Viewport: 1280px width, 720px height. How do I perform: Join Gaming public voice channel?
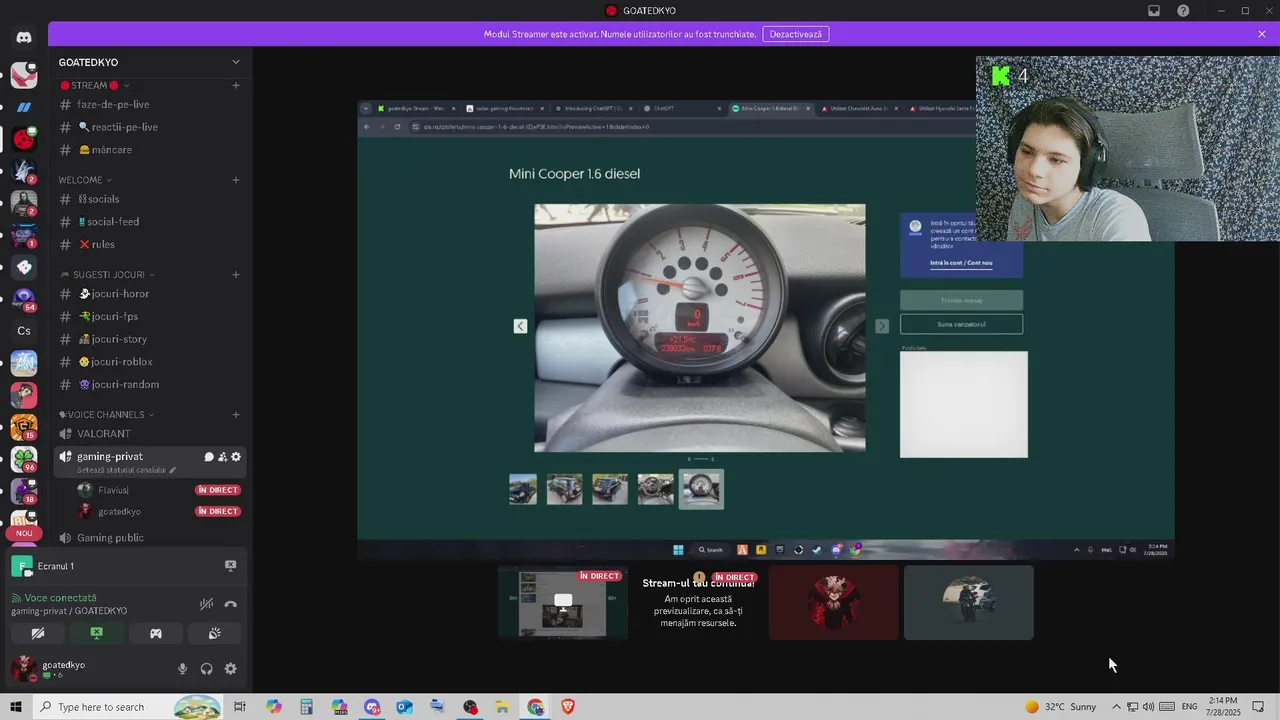[150, 538]
